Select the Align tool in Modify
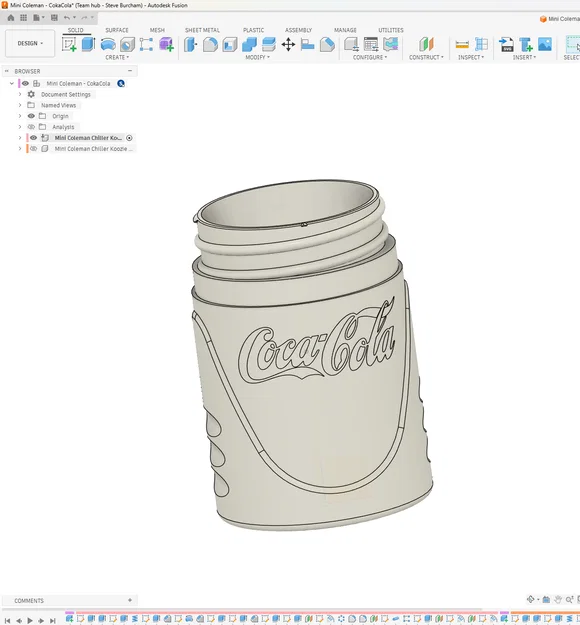The image size is (580, 625). 307,44
